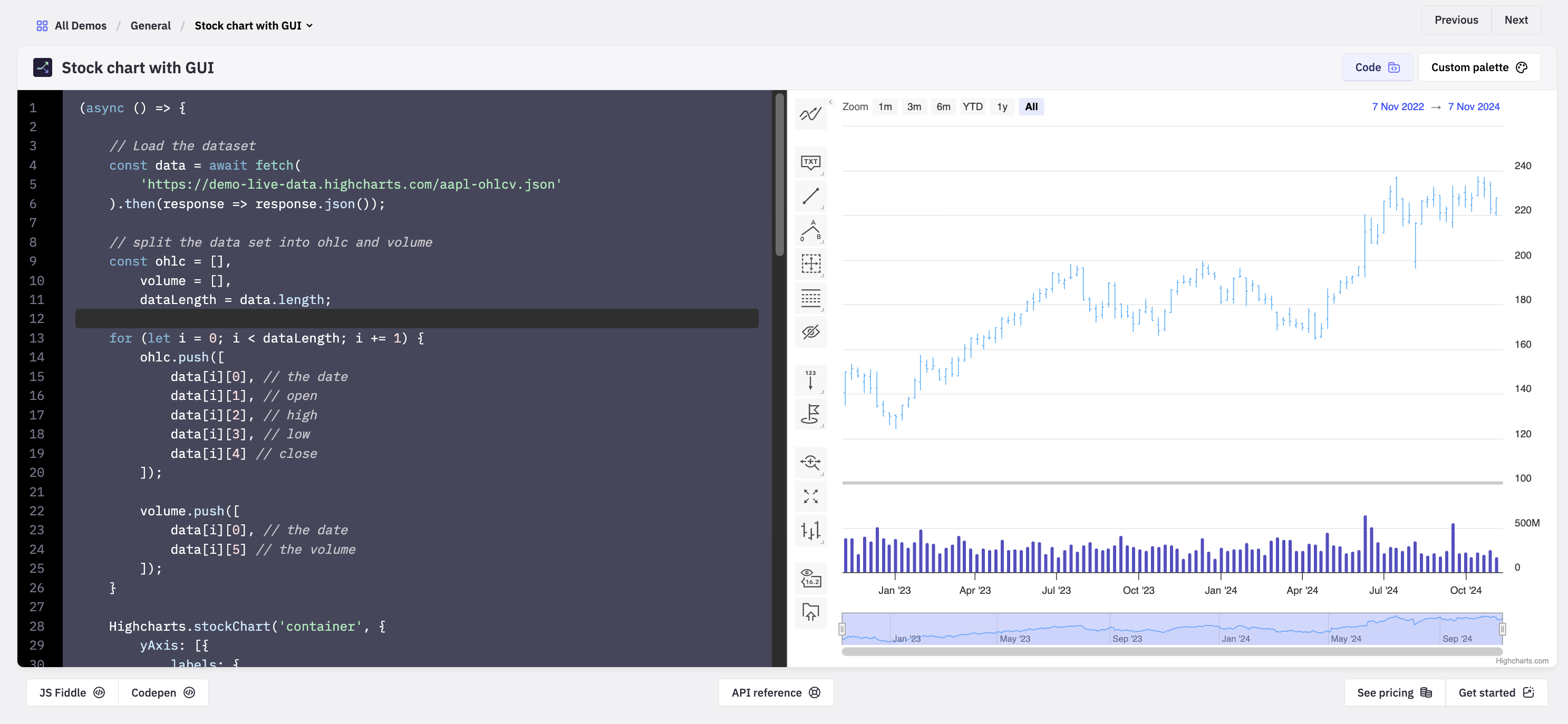
Task: Toggle visibility of all annotations
Action: point(810,332)
